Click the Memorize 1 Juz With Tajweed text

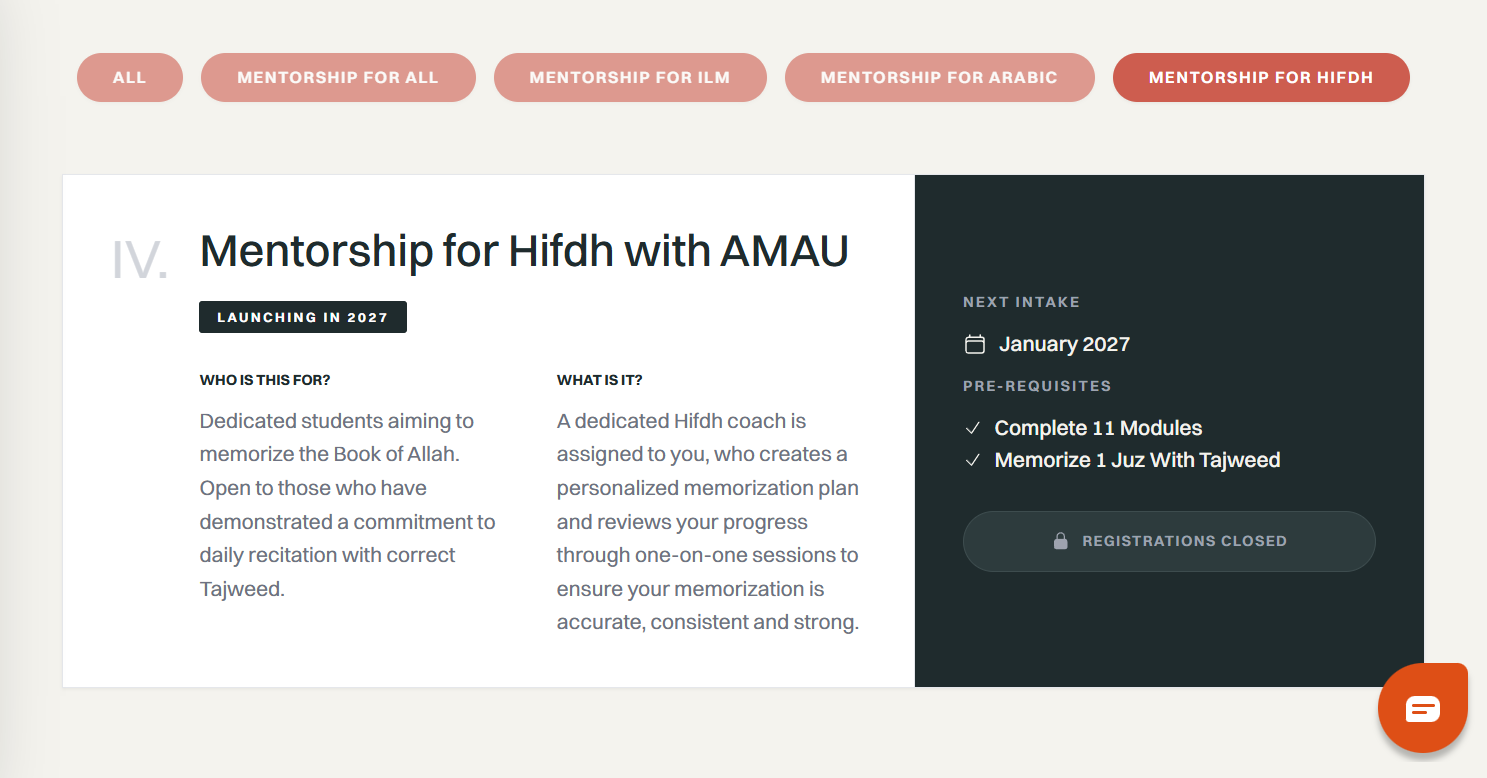pyautogui.click(x=1137, y=460)
